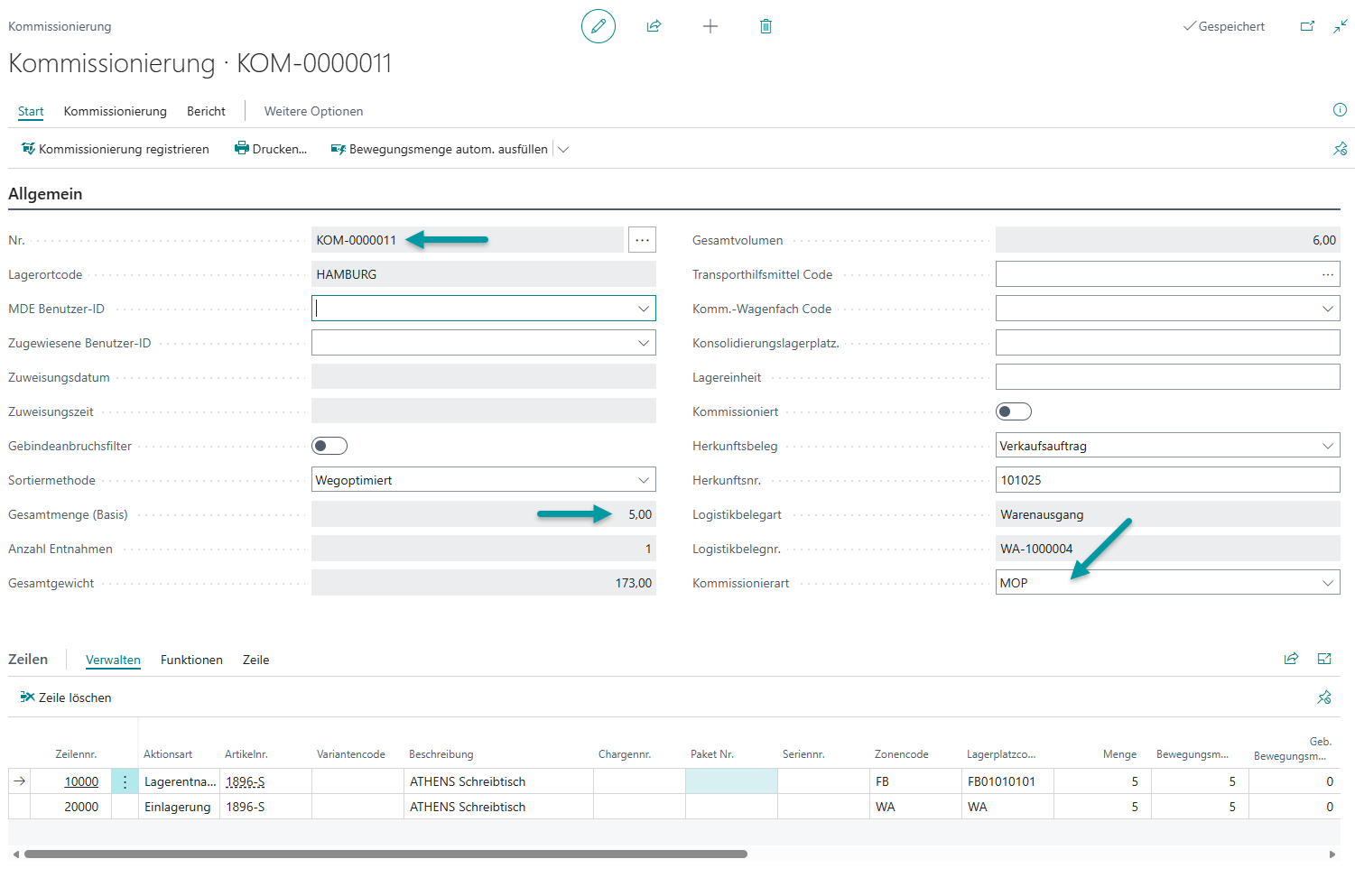Toggle the Gebindeanbruchsfilter switch

(x=329, y=446)
